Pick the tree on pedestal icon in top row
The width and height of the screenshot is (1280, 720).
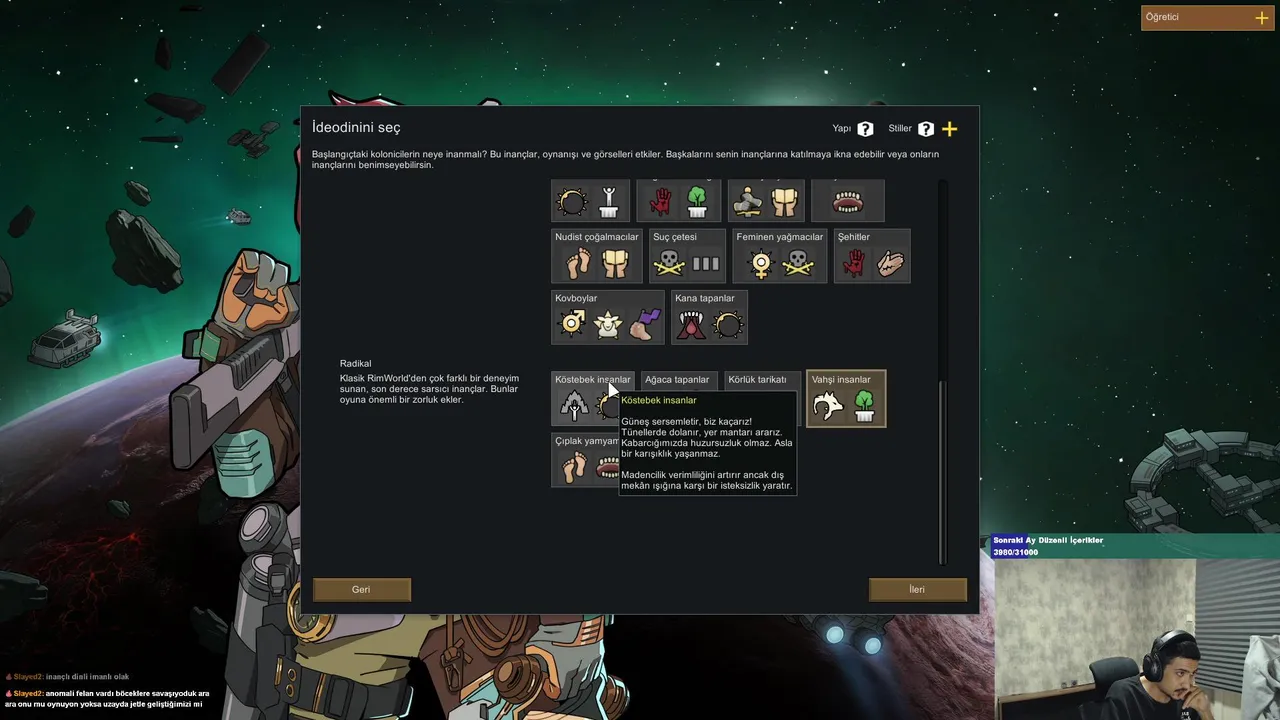coord(697,203)
